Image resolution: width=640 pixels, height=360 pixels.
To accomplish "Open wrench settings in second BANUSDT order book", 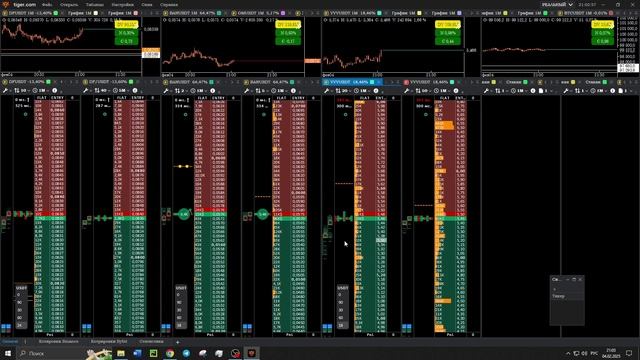I will 247,90.
